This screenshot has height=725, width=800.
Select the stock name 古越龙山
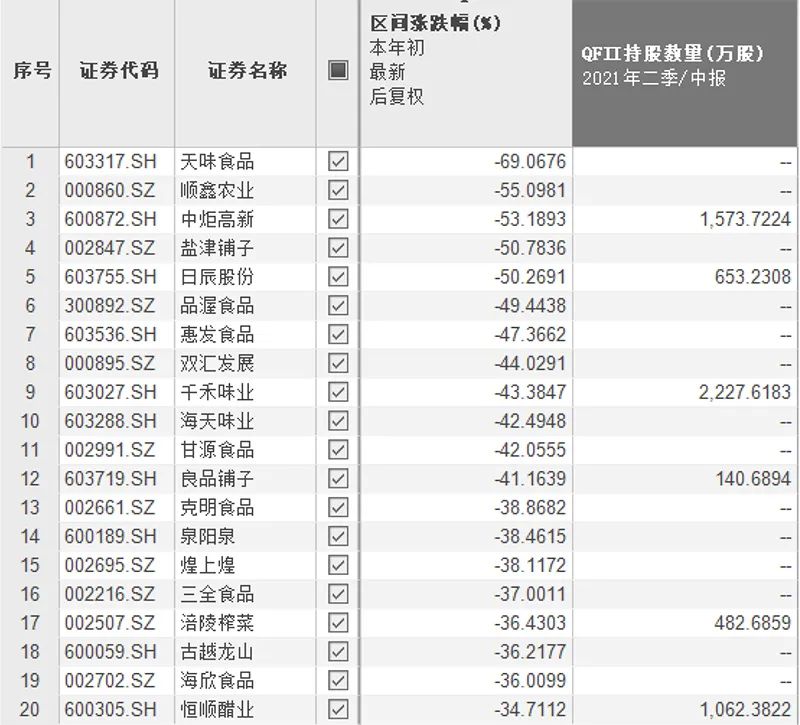click(x=217, y=652)
